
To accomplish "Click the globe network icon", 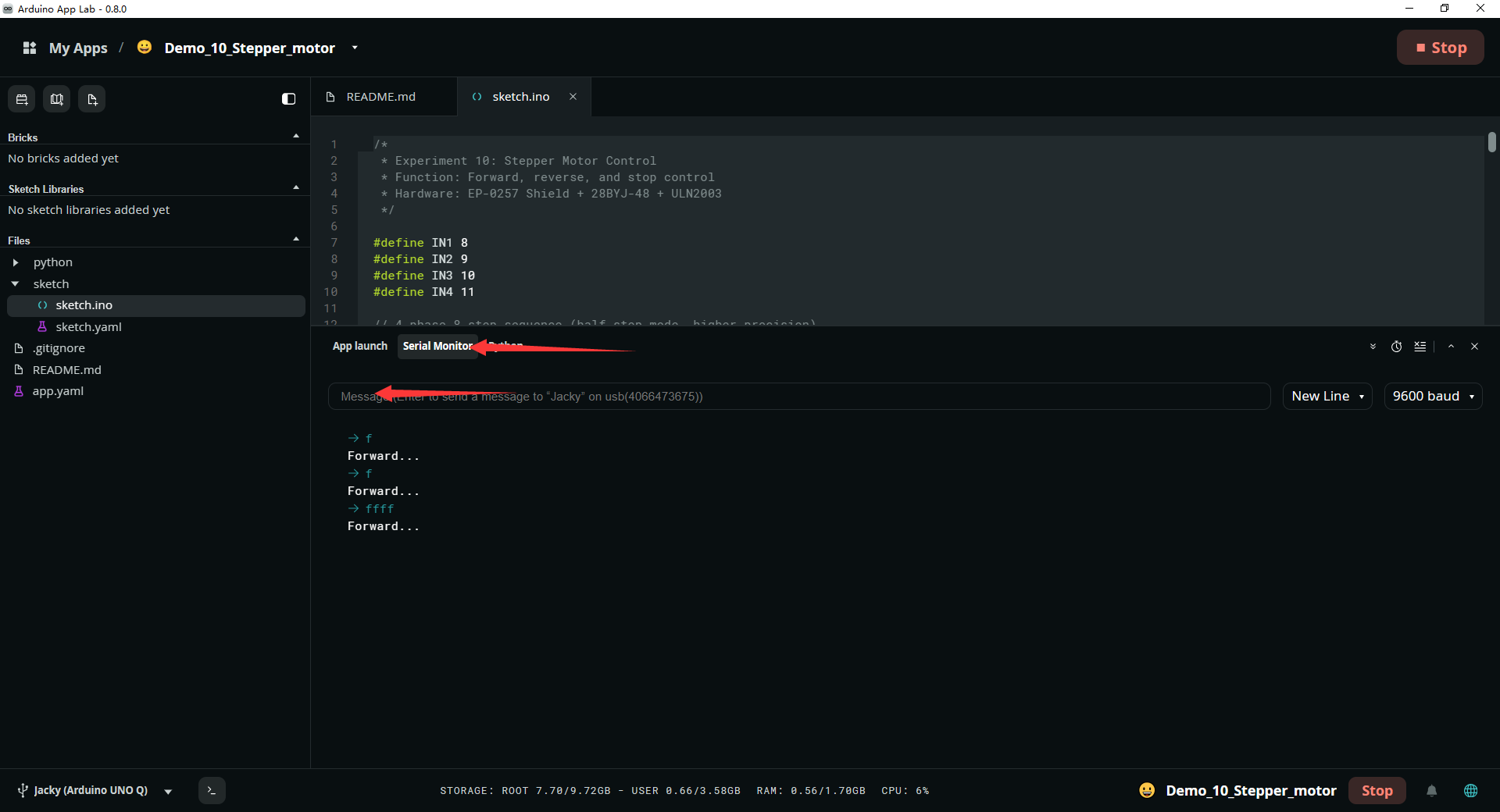I will [1470, 790].
